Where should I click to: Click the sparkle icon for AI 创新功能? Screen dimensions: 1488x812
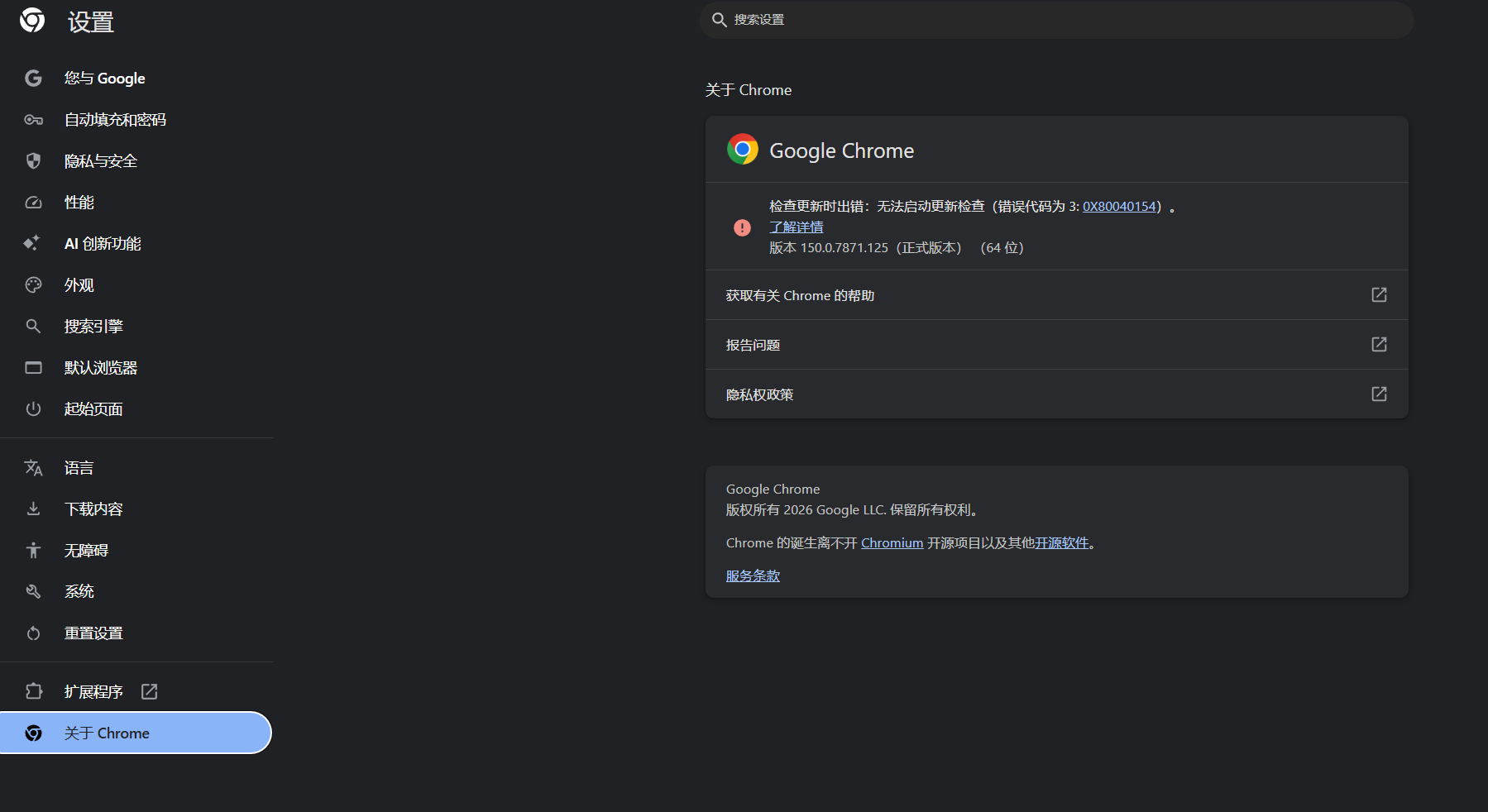[x=33, y=243]
